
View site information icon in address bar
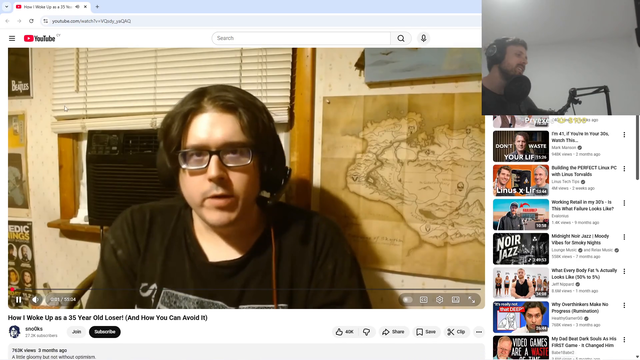point(46,21)
